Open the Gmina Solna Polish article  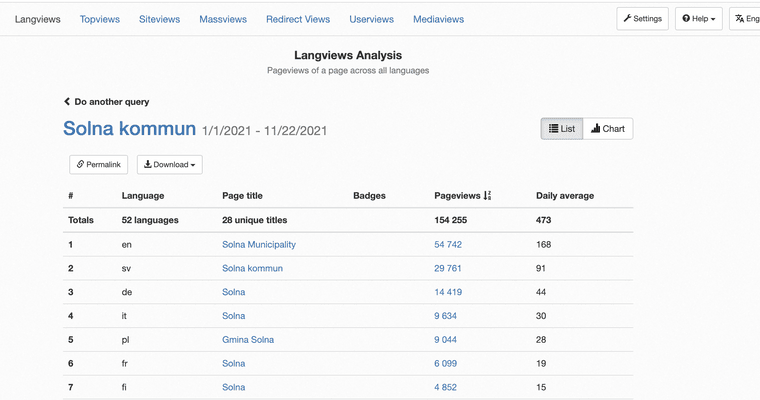click(x=247, y=340)
